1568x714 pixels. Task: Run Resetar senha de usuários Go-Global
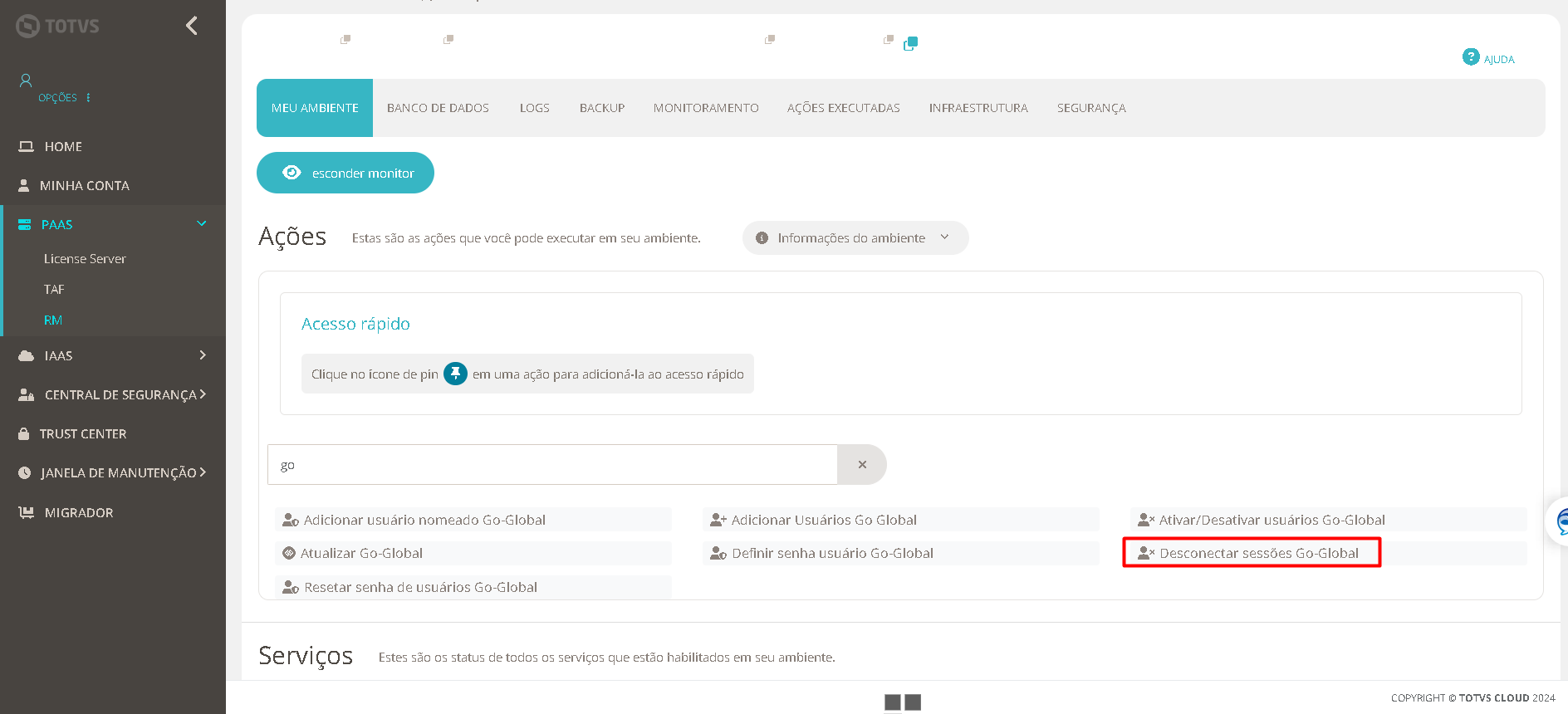click(x=473, y=587)
